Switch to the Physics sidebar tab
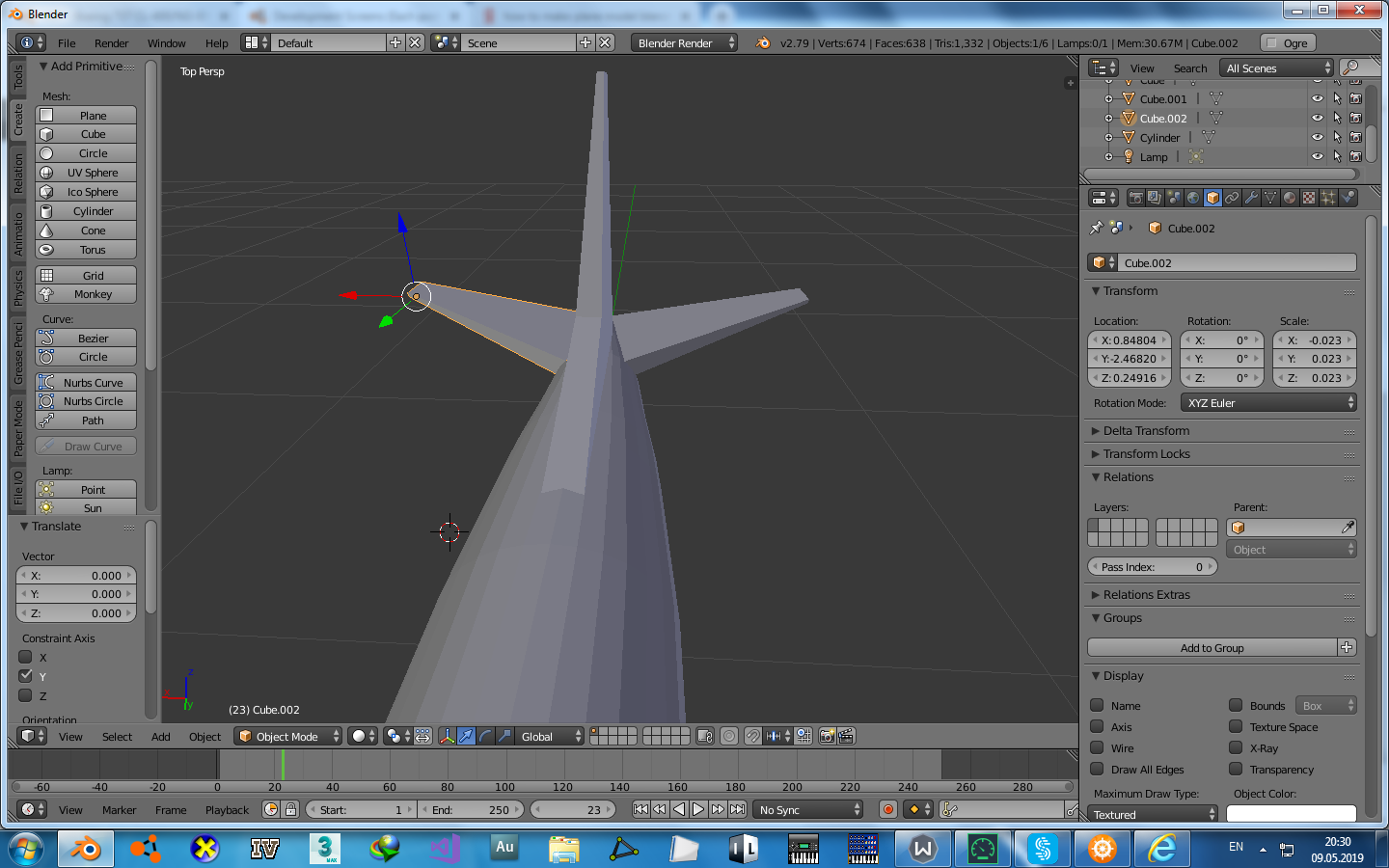The width and height of the screenshot is (1389, 868). [x=17, y=287]
